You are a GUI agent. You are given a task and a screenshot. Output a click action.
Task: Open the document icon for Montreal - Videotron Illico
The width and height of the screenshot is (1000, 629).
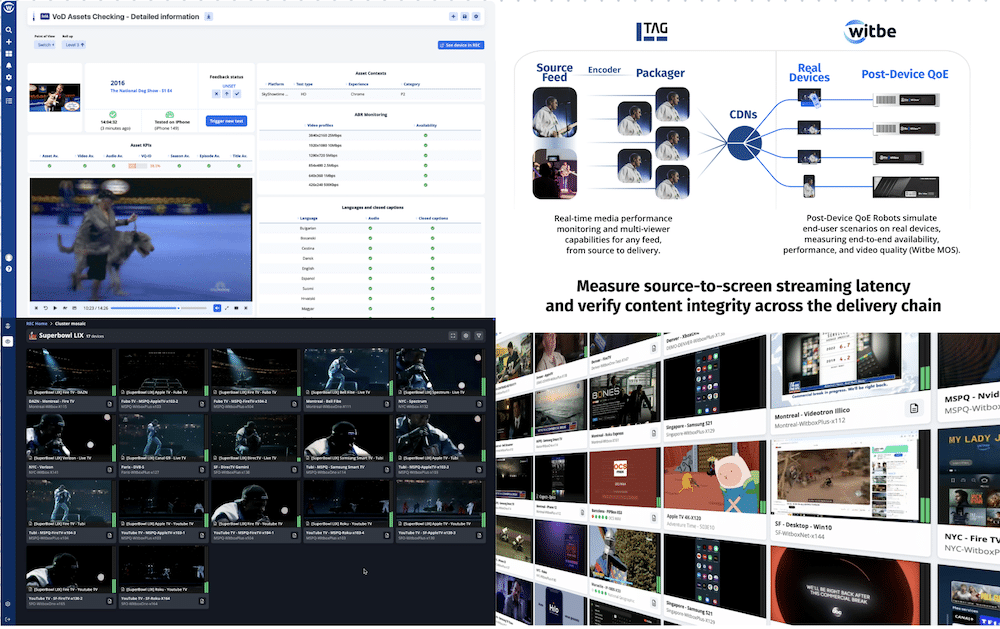point(913,408)
